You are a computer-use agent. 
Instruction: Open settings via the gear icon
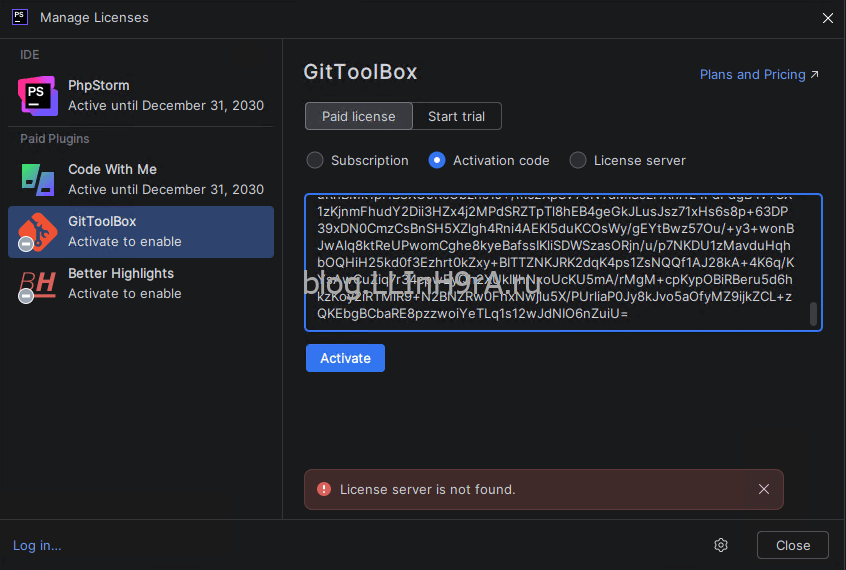[721, 545]
